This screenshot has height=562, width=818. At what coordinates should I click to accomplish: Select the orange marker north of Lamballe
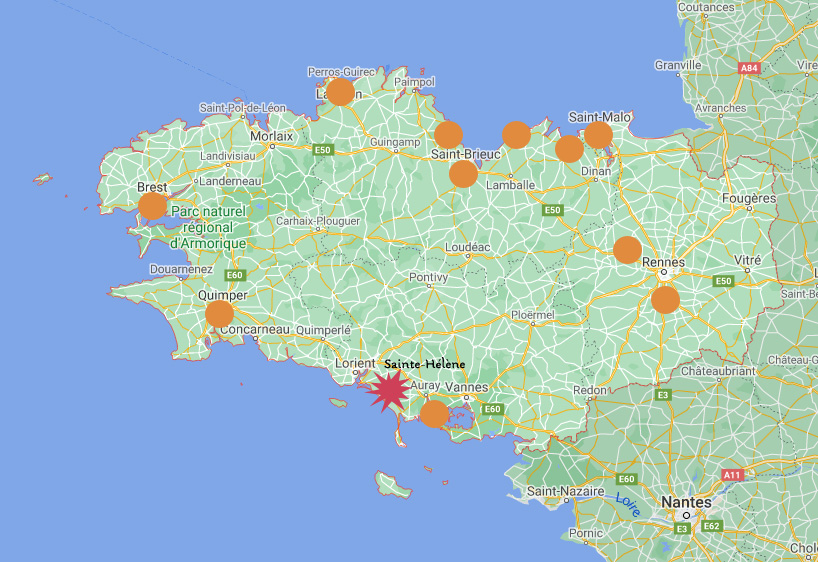(516, 134)
